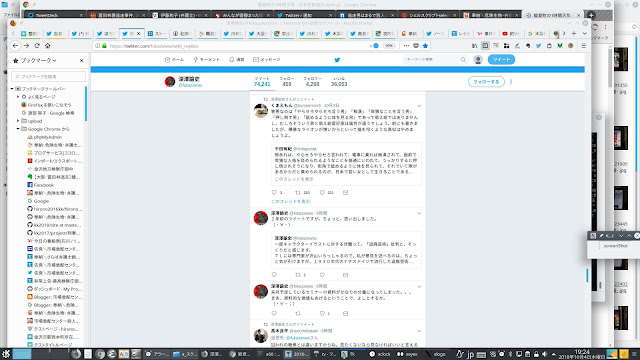The width and height of the screenshot is (640, 360).
Task: Open the Firefox library icon
Action: [x=474, y=46]
